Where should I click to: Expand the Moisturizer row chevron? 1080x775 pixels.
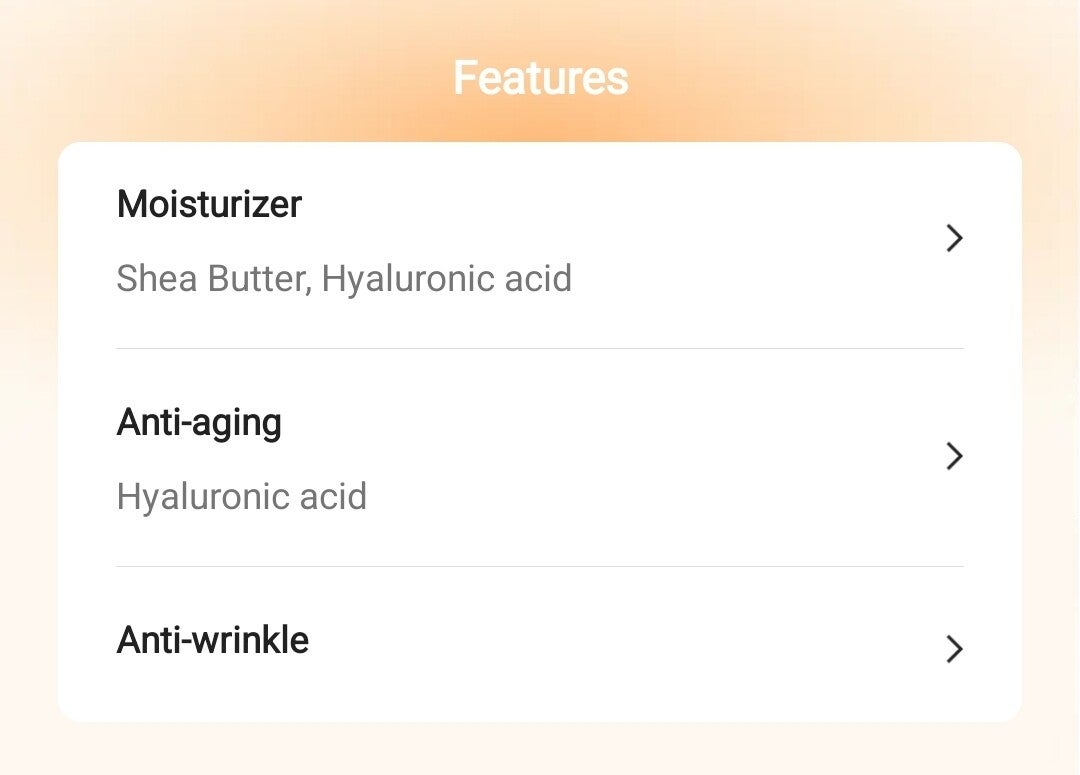pos(954,238)
